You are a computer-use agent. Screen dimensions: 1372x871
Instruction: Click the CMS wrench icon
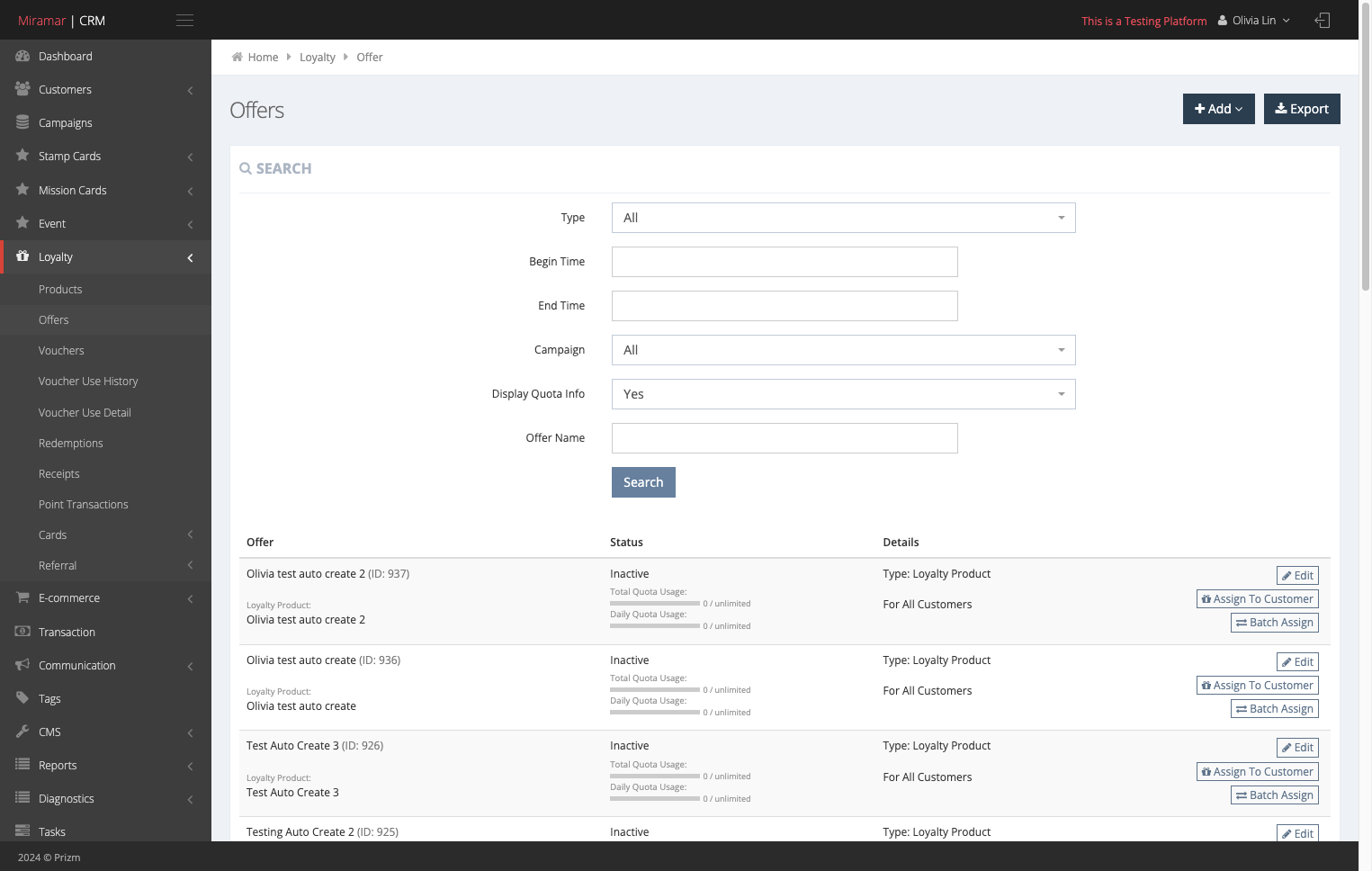tap(22, 732)
